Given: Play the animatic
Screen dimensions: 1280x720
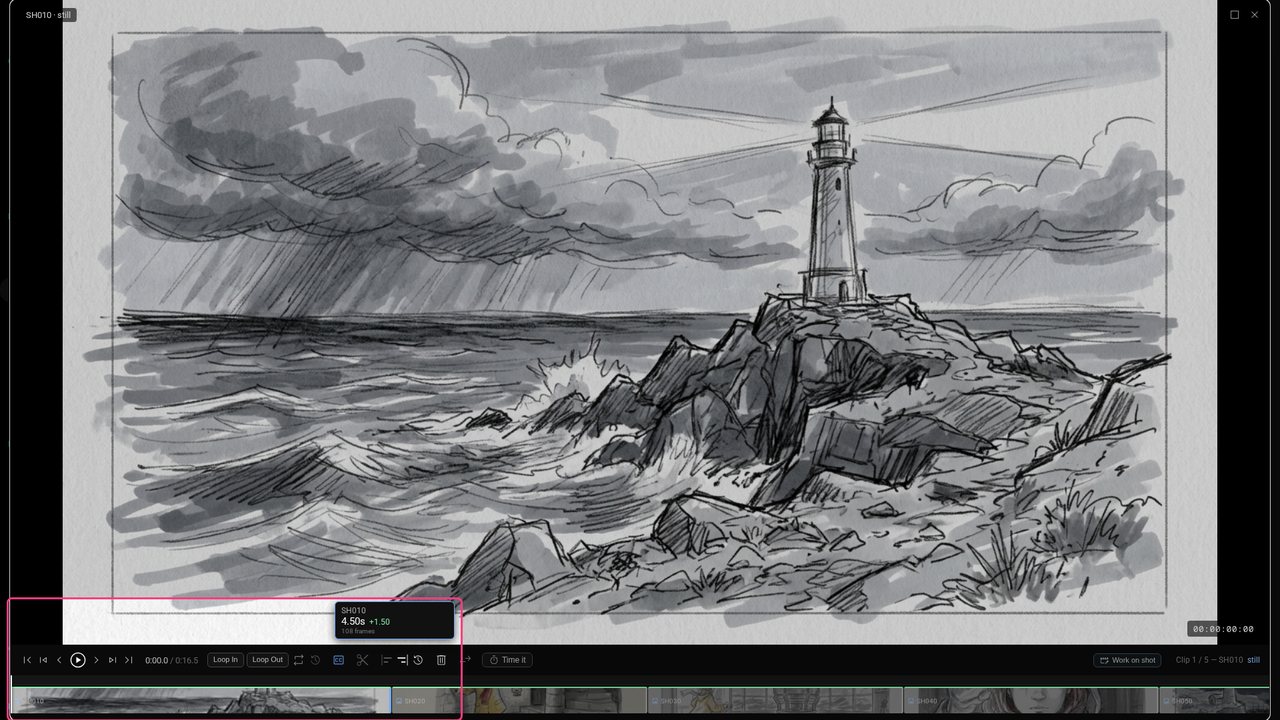Looking at the screenshot, I should pyautogui.click(x=78, y=660).
